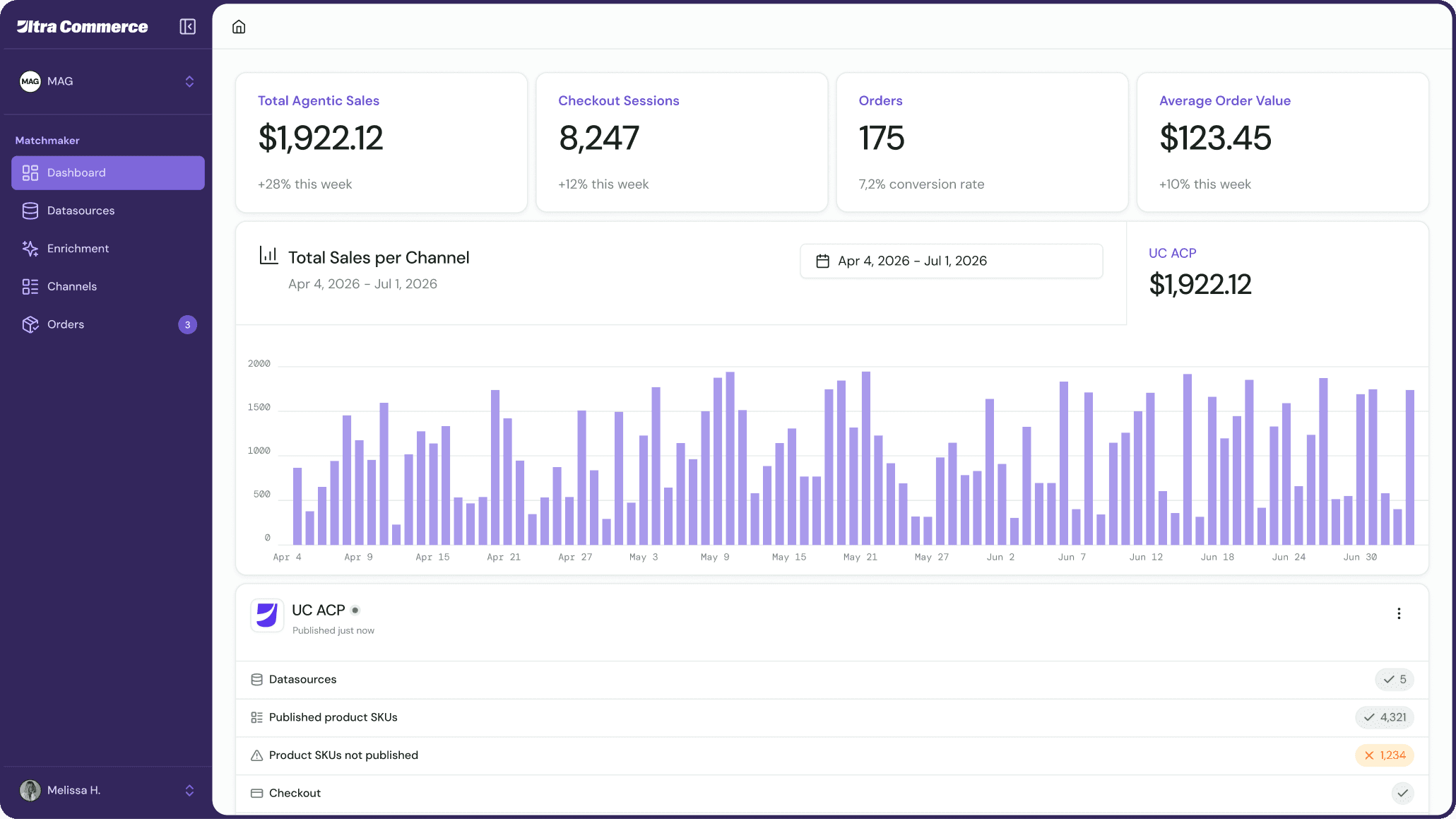1456x819 pixels.
Task: Collapse the sidebar panel icon
Action: coord(187,27)
